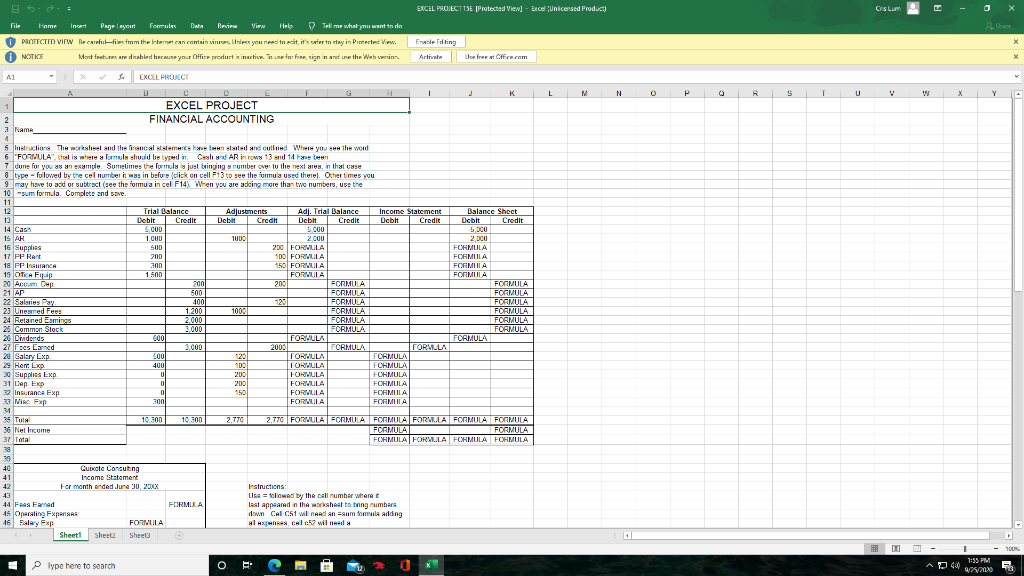Expand the formula bar

[x=1016, y=74]
